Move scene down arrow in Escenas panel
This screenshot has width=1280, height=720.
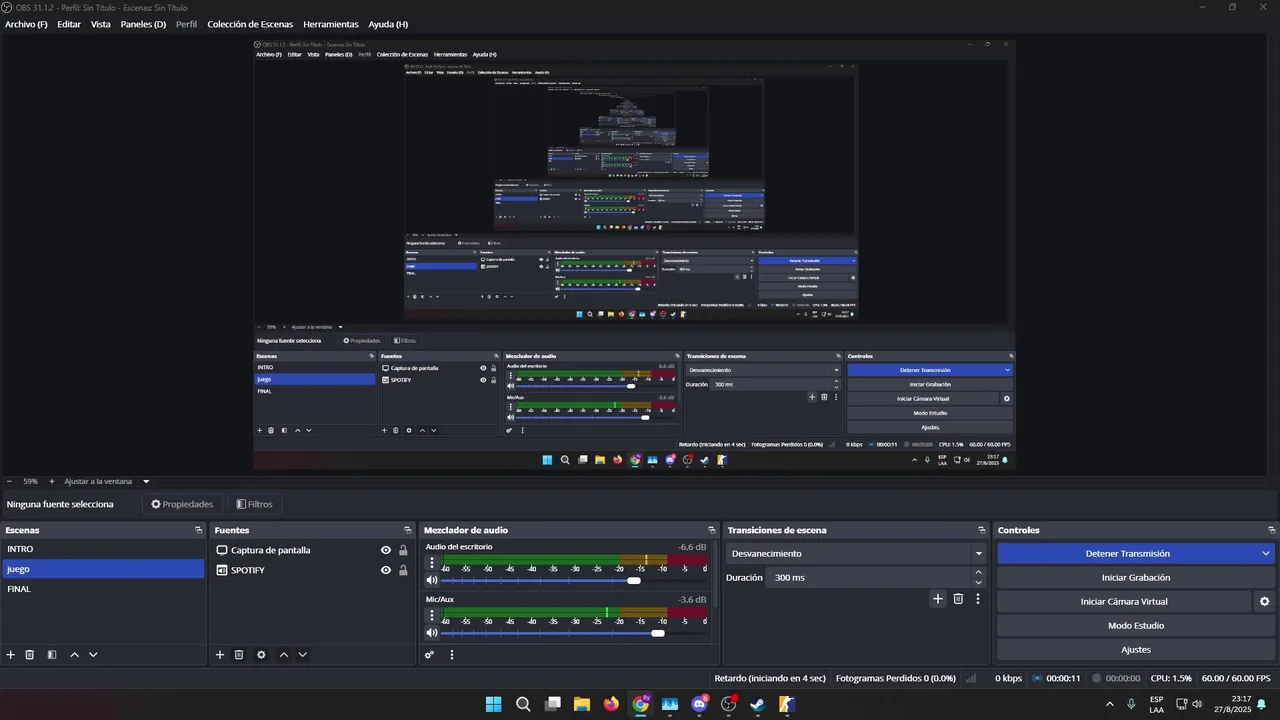tap(93, 655)
